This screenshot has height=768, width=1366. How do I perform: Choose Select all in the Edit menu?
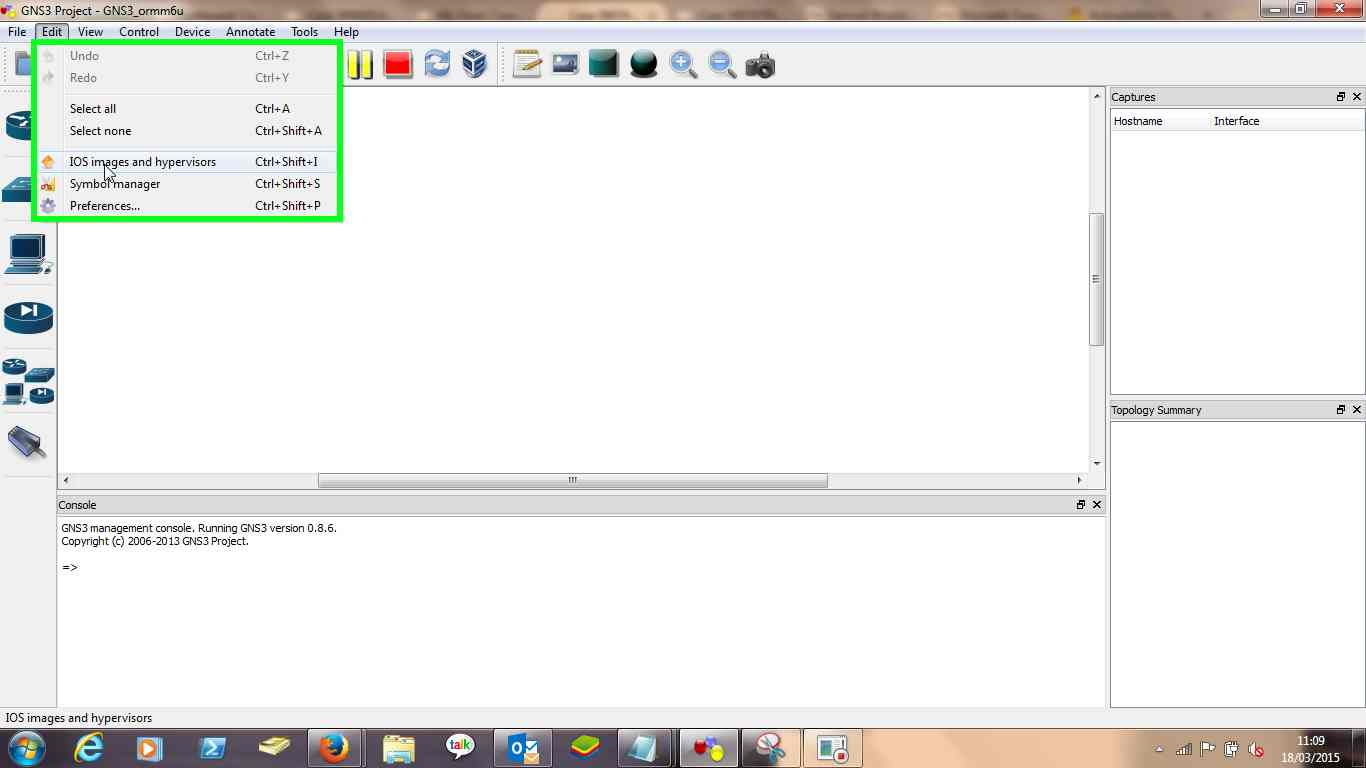187,109
